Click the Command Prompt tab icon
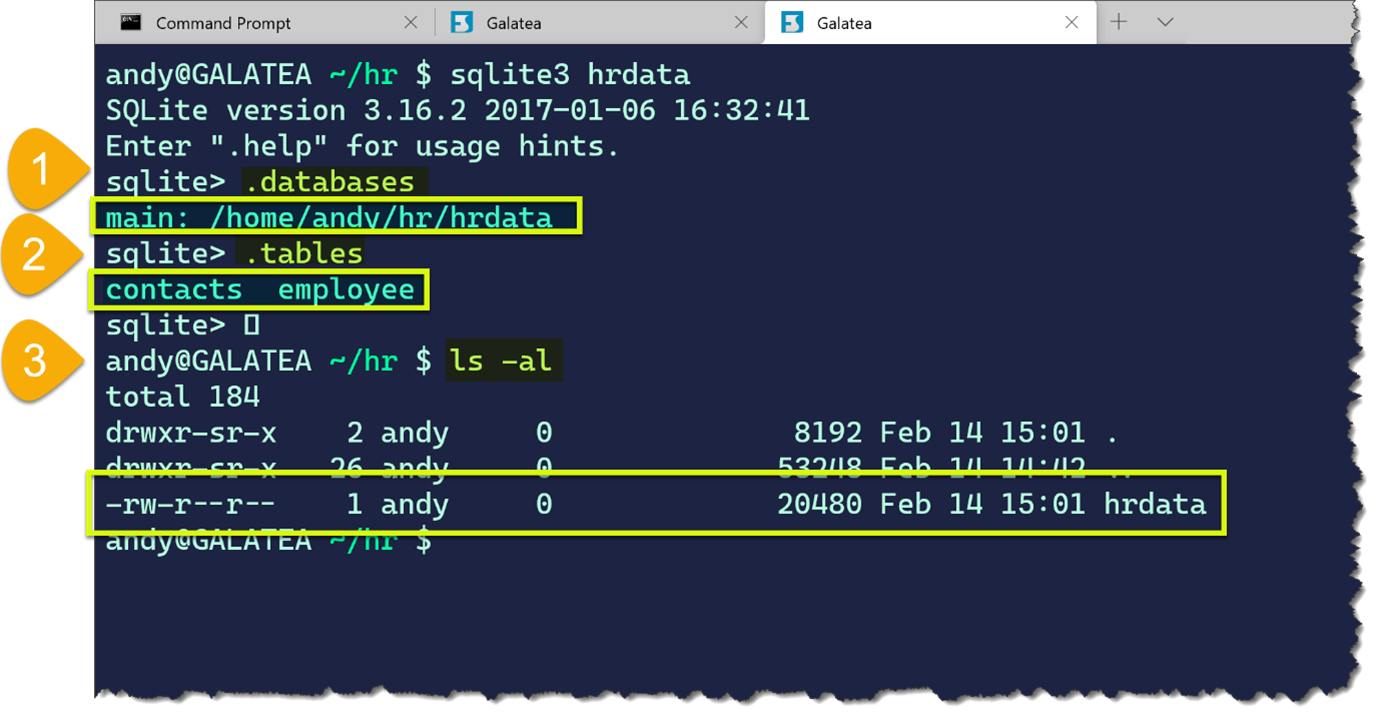Image resolution: width=1379 pixels, height=717 pixels. coord(131,23)
